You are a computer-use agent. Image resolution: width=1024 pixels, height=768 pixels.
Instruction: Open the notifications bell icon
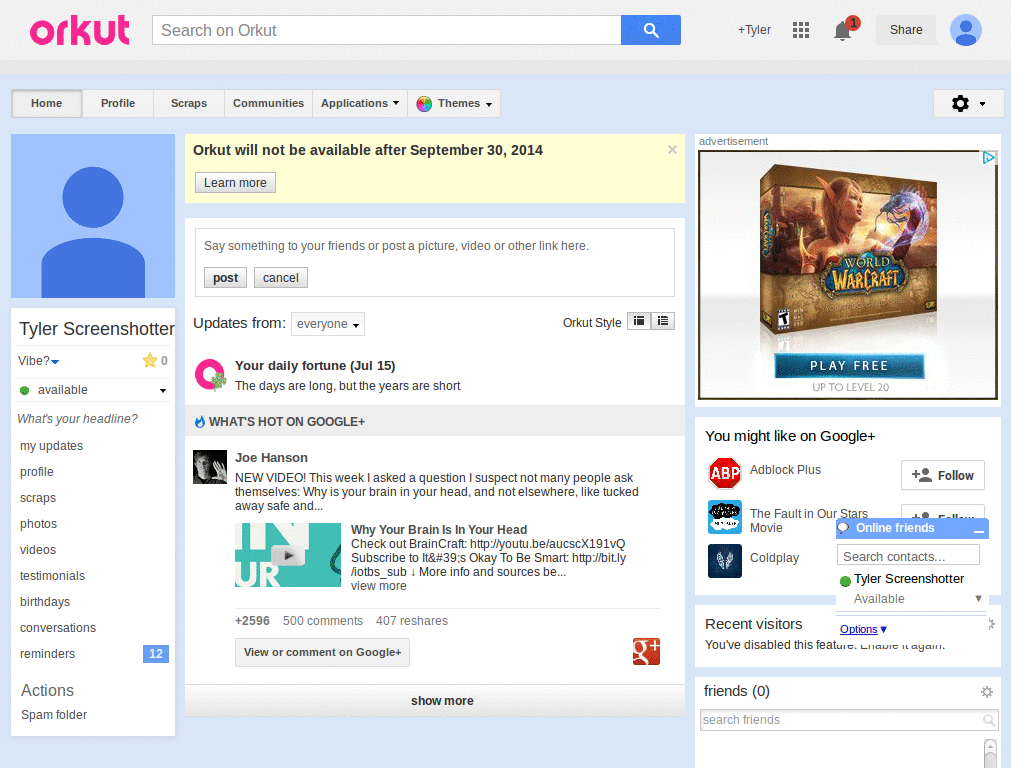[x=842, y=30]
